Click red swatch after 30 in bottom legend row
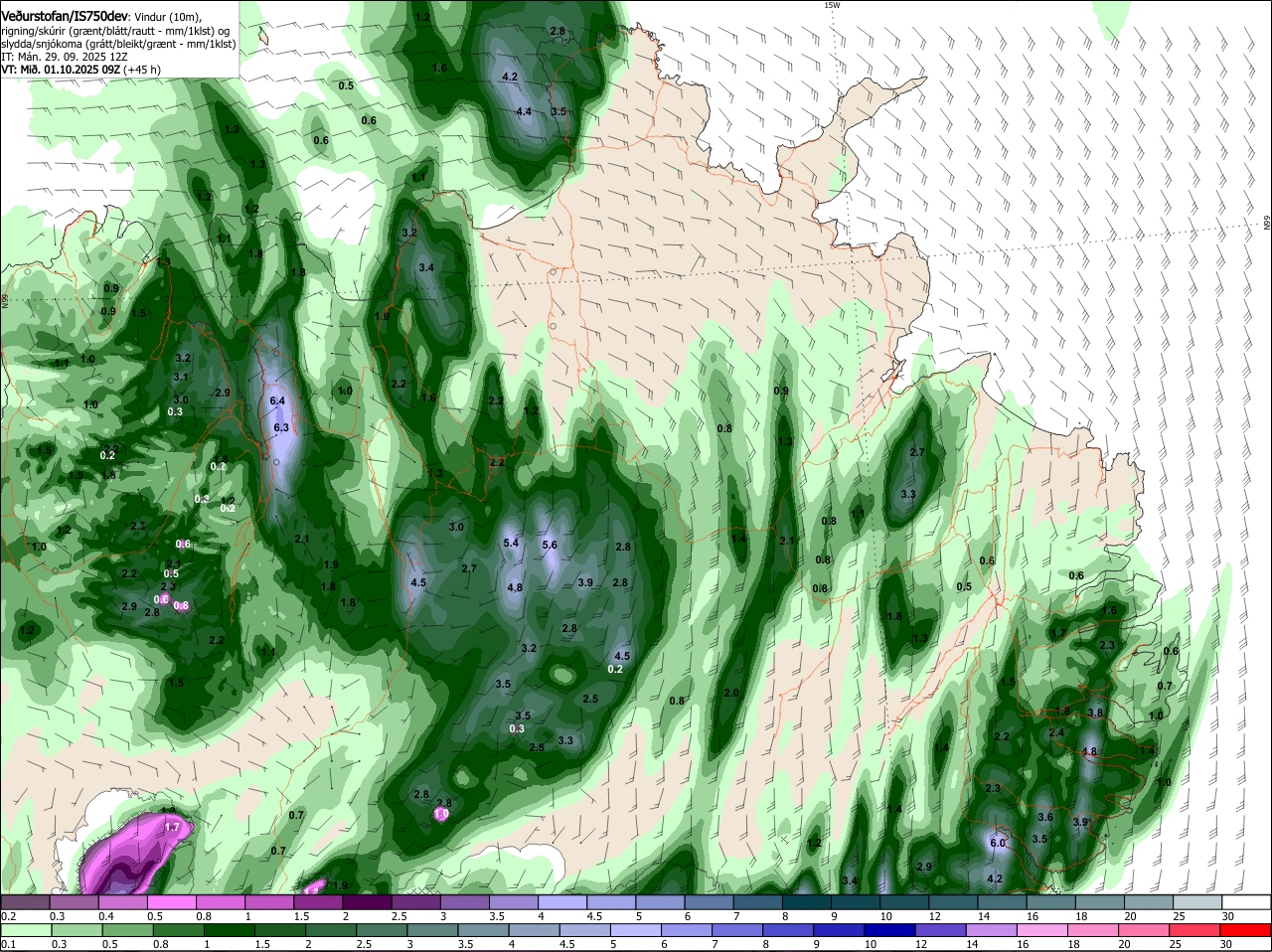The height and width of the screenshot is (952, 1272). (x=1247, y=930)
